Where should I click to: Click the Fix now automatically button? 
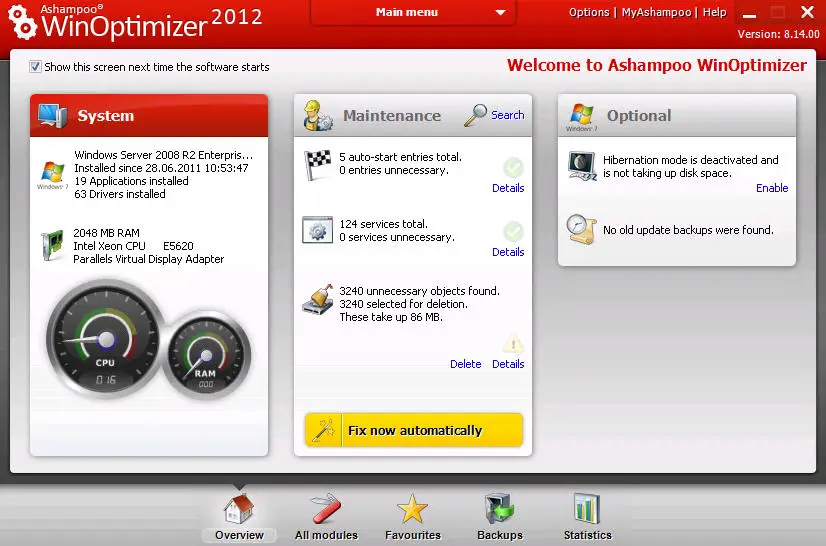coord(414,430)
